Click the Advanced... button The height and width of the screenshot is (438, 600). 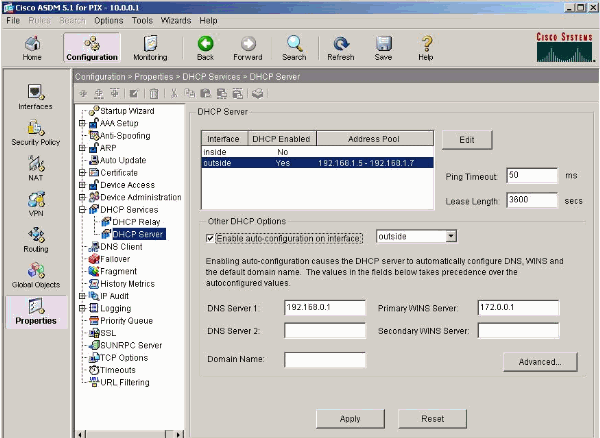pos(540,362)
